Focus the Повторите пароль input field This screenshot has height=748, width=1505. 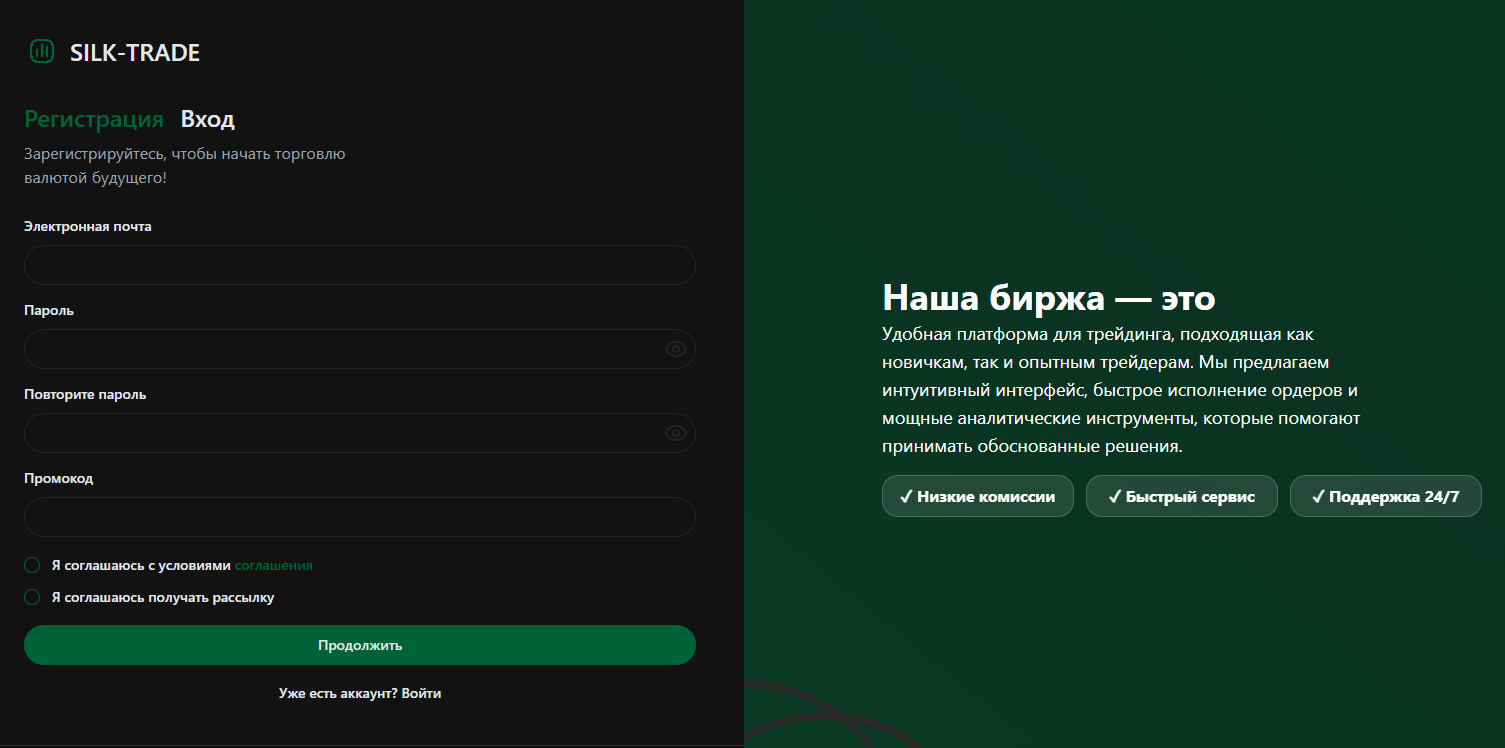click(x=360, y=433)
